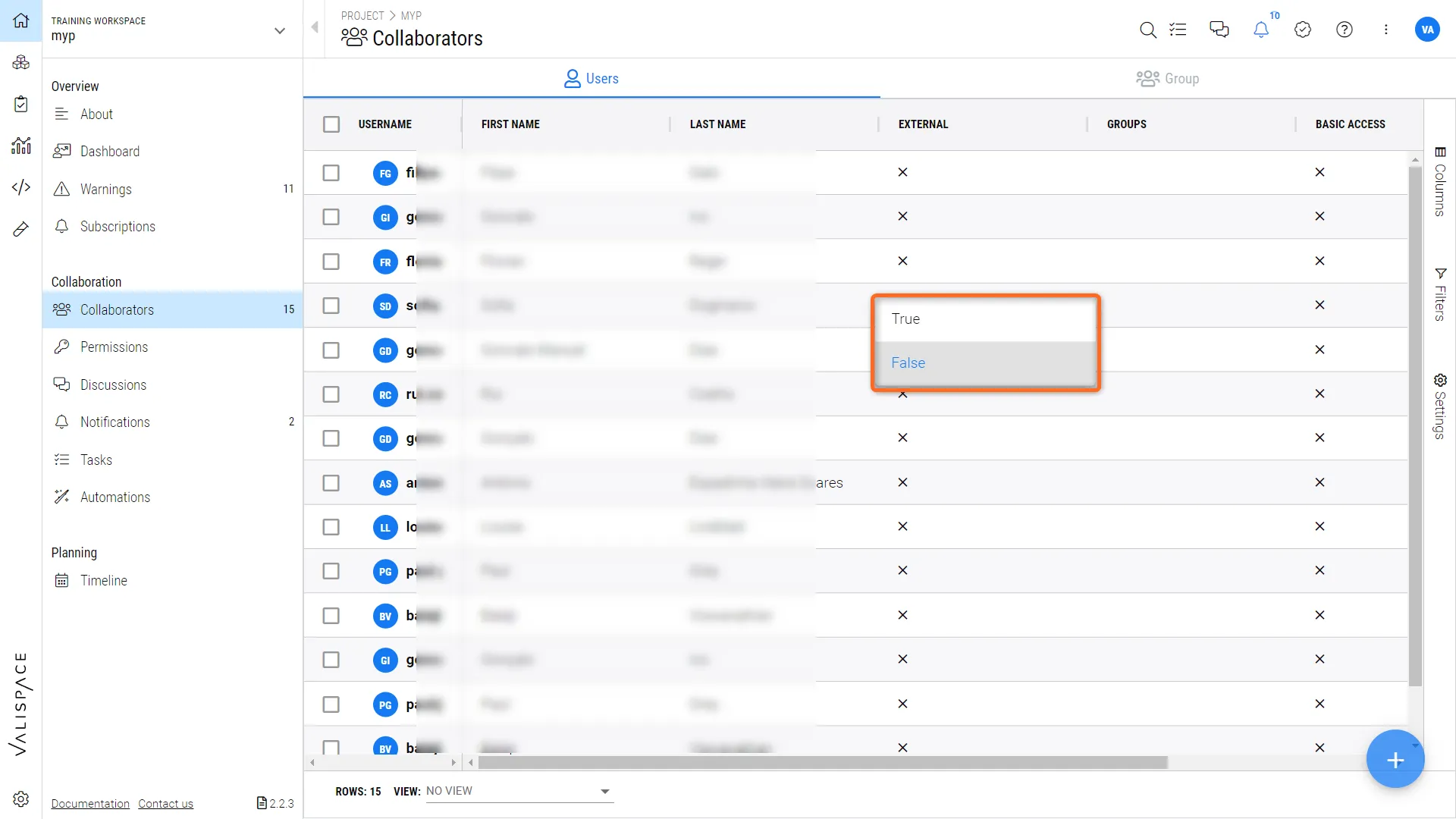Open the notifications bell icon
This screenshot has width=1456, height=819.
[x=1260, y=30]
